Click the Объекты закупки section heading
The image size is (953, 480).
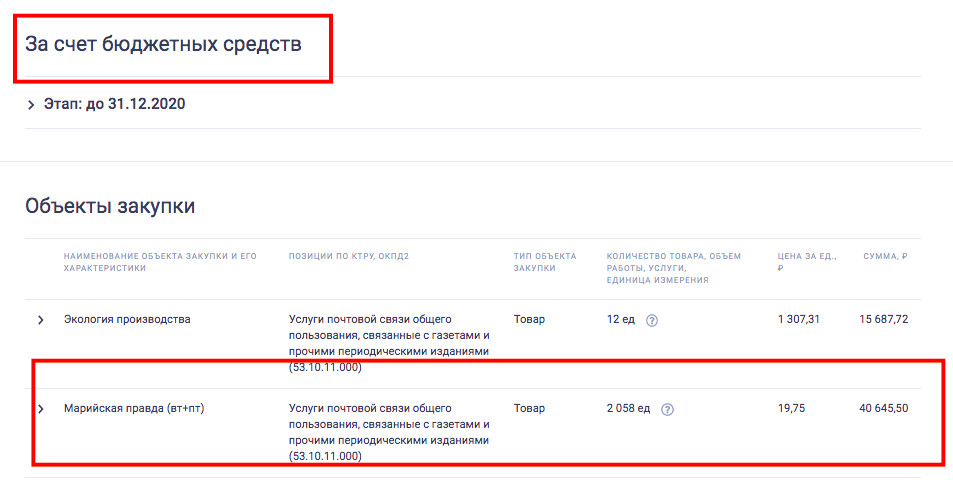(110, 206)
